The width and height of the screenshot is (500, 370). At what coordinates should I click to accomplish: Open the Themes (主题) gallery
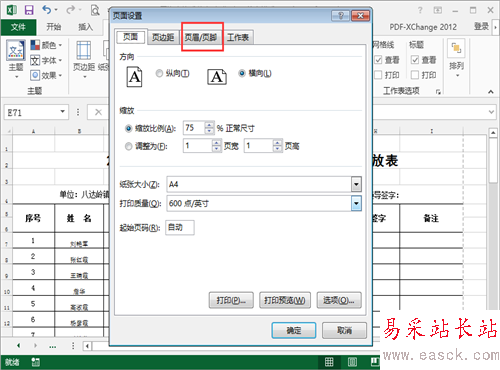16,59
